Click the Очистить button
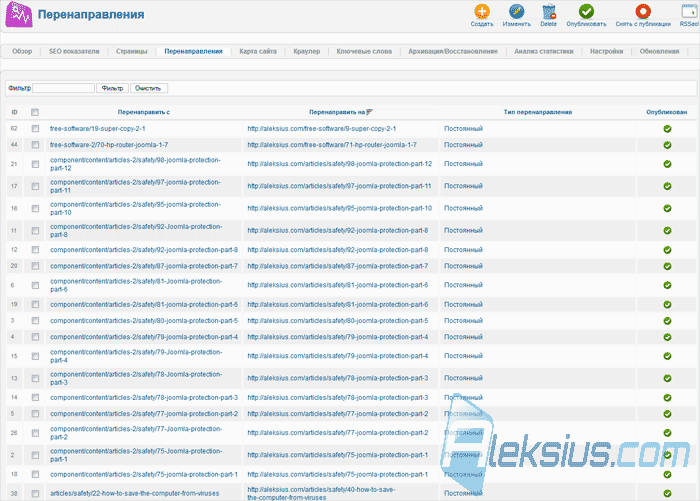Screen dimensions: 700x501 click(x=149, y=88)
